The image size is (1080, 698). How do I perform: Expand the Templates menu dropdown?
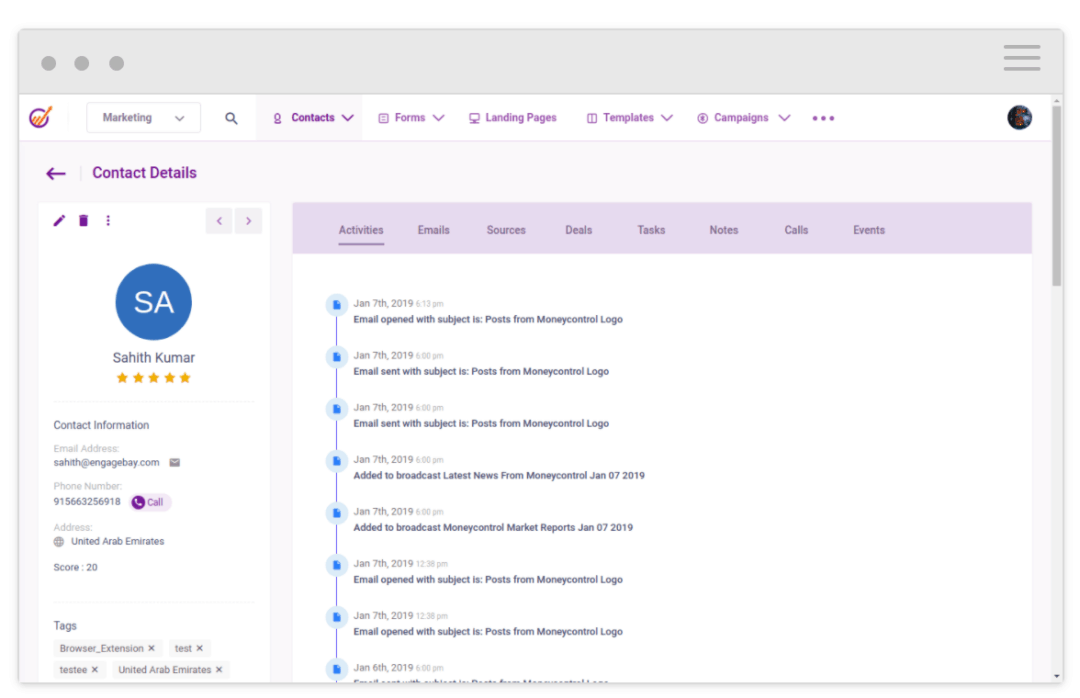[x=667, y=118]
